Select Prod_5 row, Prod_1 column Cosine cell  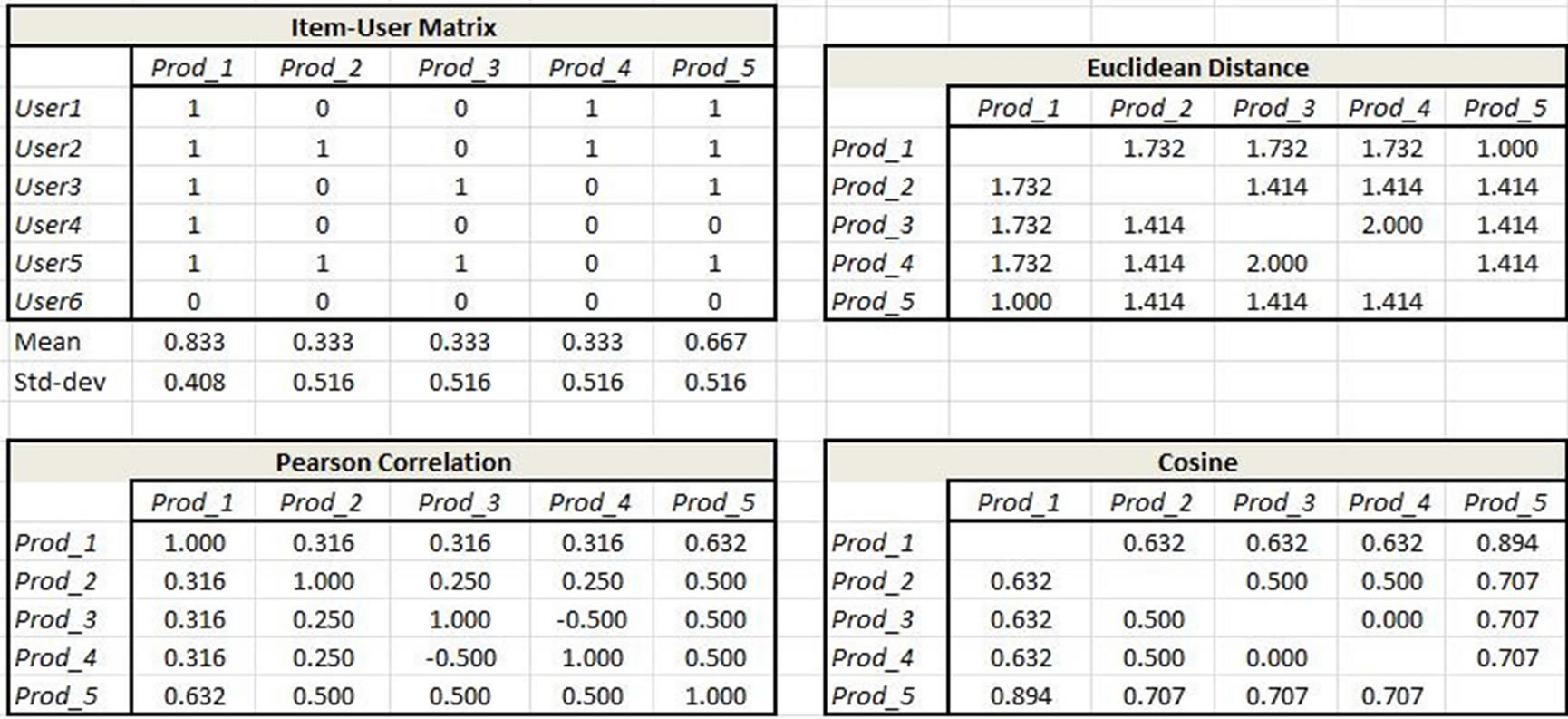point(1021,696)
